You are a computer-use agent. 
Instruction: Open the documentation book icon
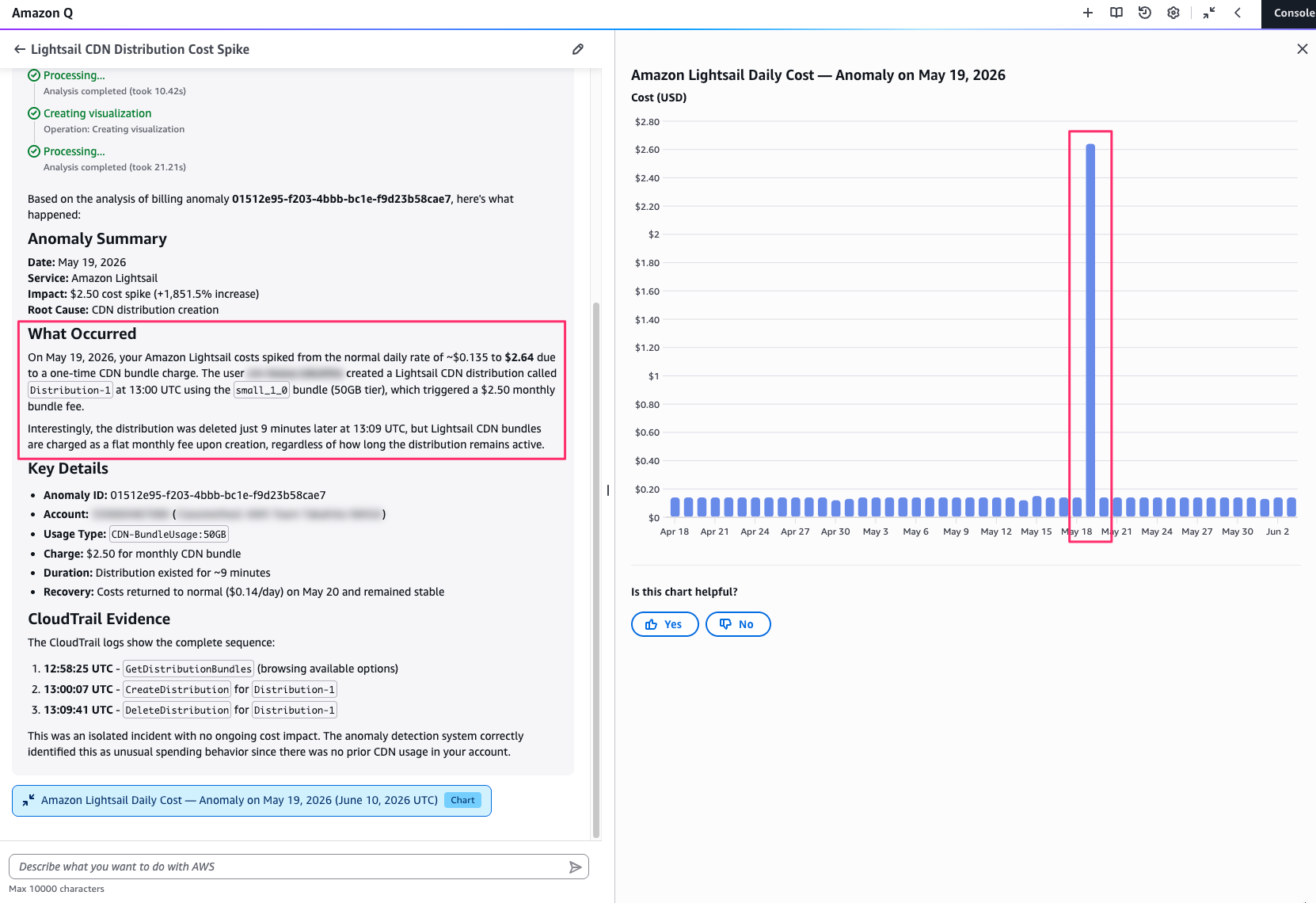(1116, 13)
